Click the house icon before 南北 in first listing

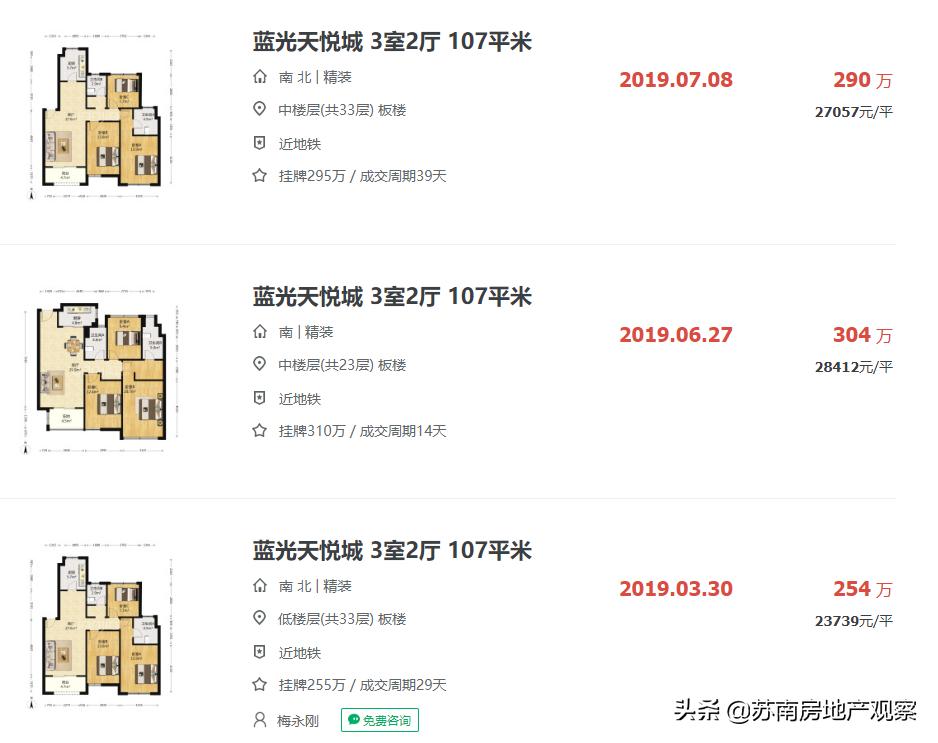click(259, 76)
